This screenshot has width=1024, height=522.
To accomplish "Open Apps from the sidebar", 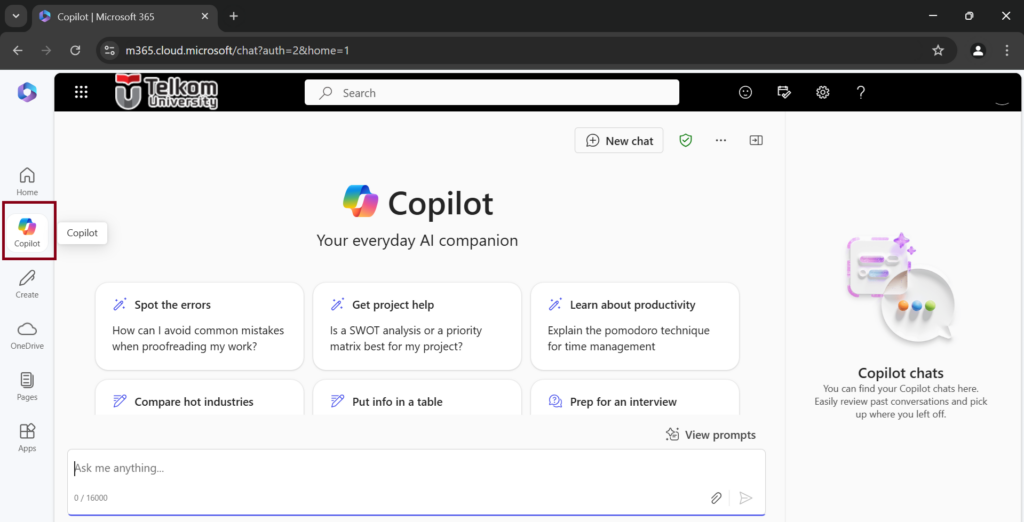I will click(x=27, y=436).
